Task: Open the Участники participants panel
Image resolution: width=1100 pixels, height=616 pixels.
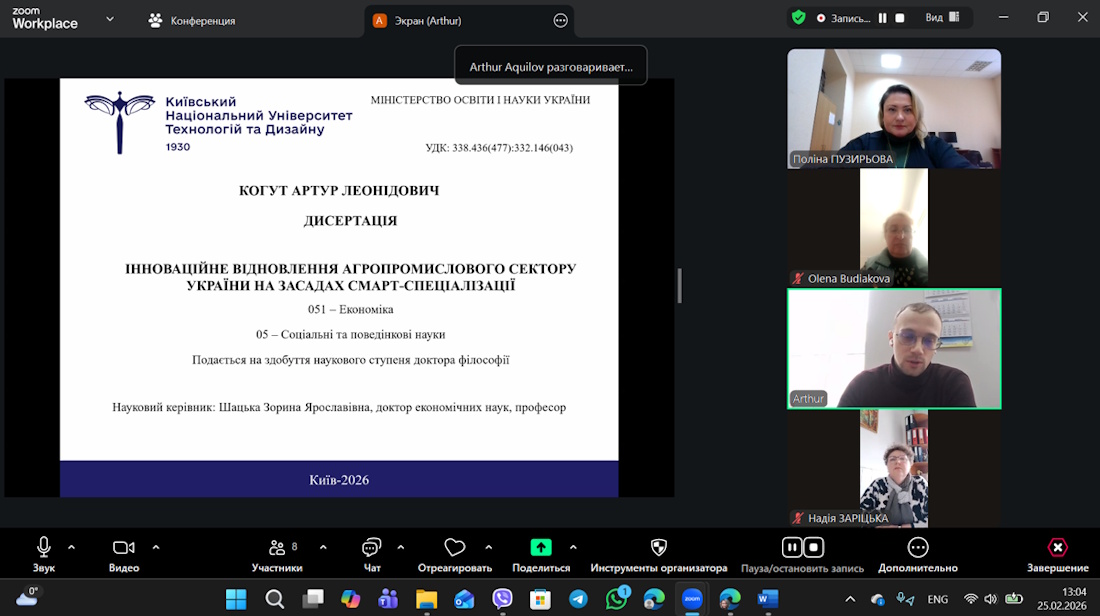Action: click(x=277, y=555)
